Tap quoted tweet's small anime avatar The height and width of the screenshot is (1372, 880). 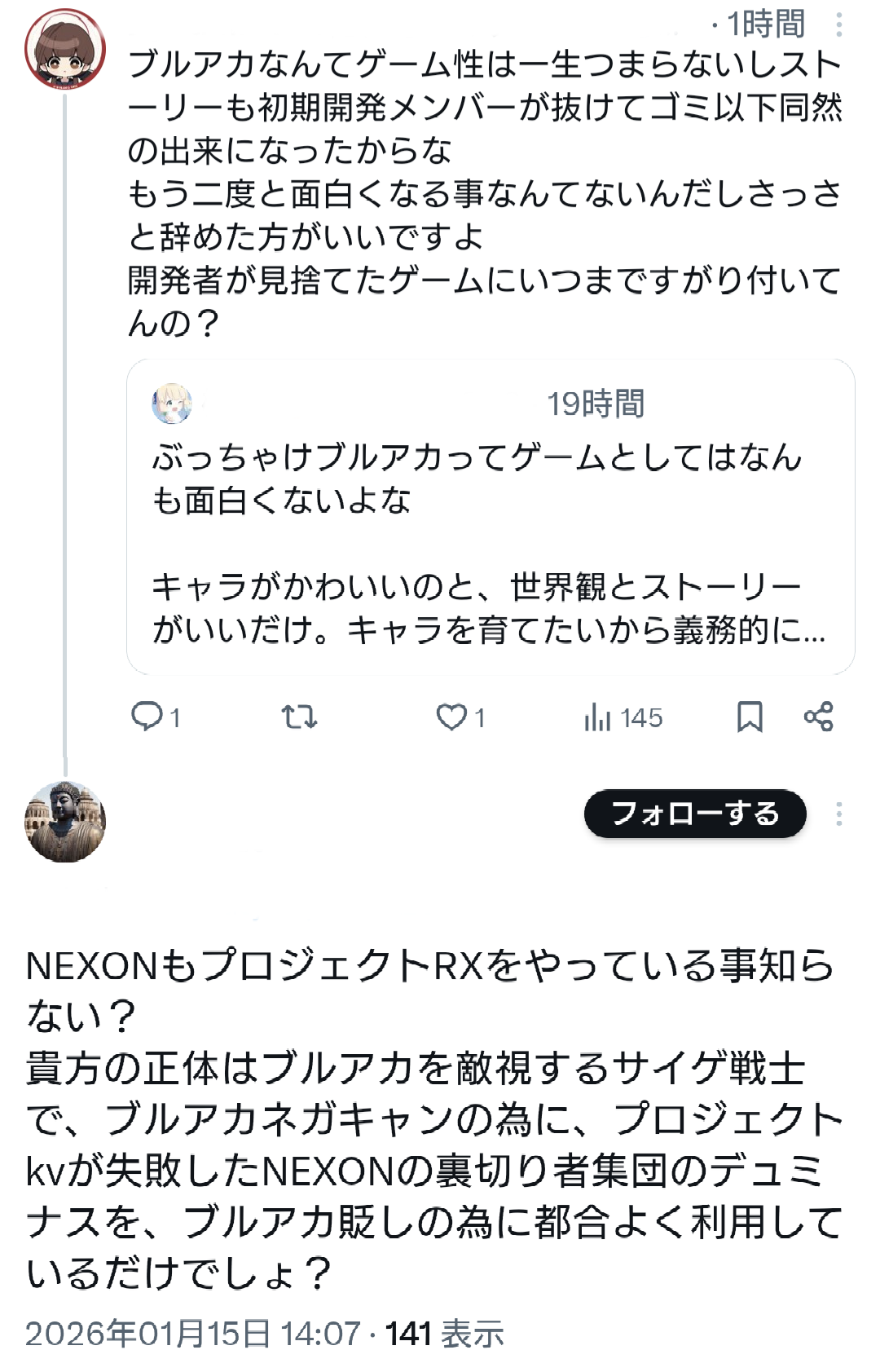[x=172, y=404]
